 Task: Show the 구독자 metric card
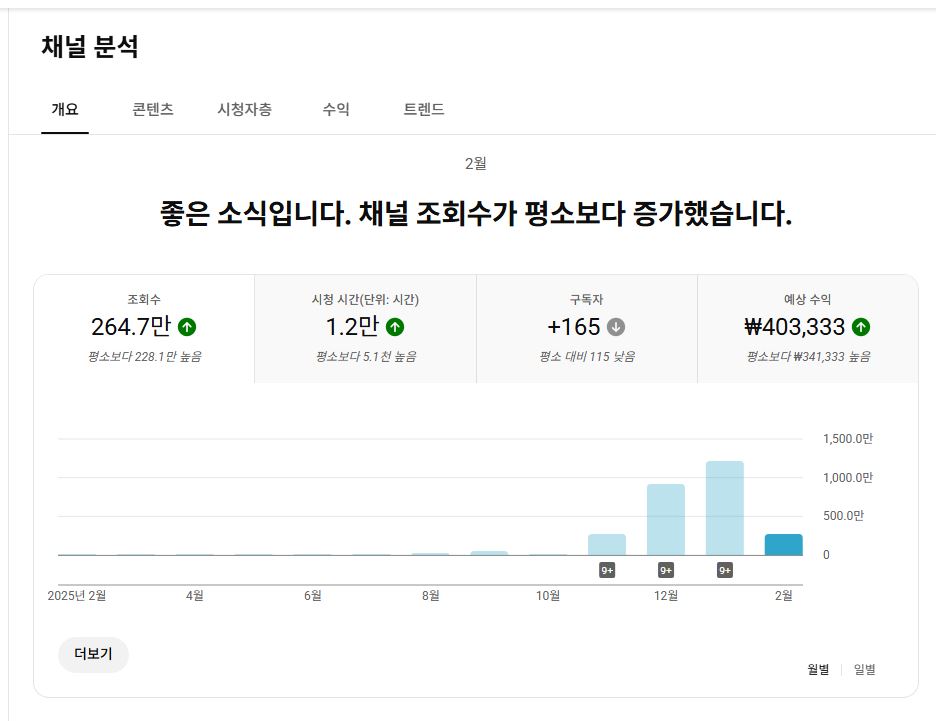(x=586, y=329)
